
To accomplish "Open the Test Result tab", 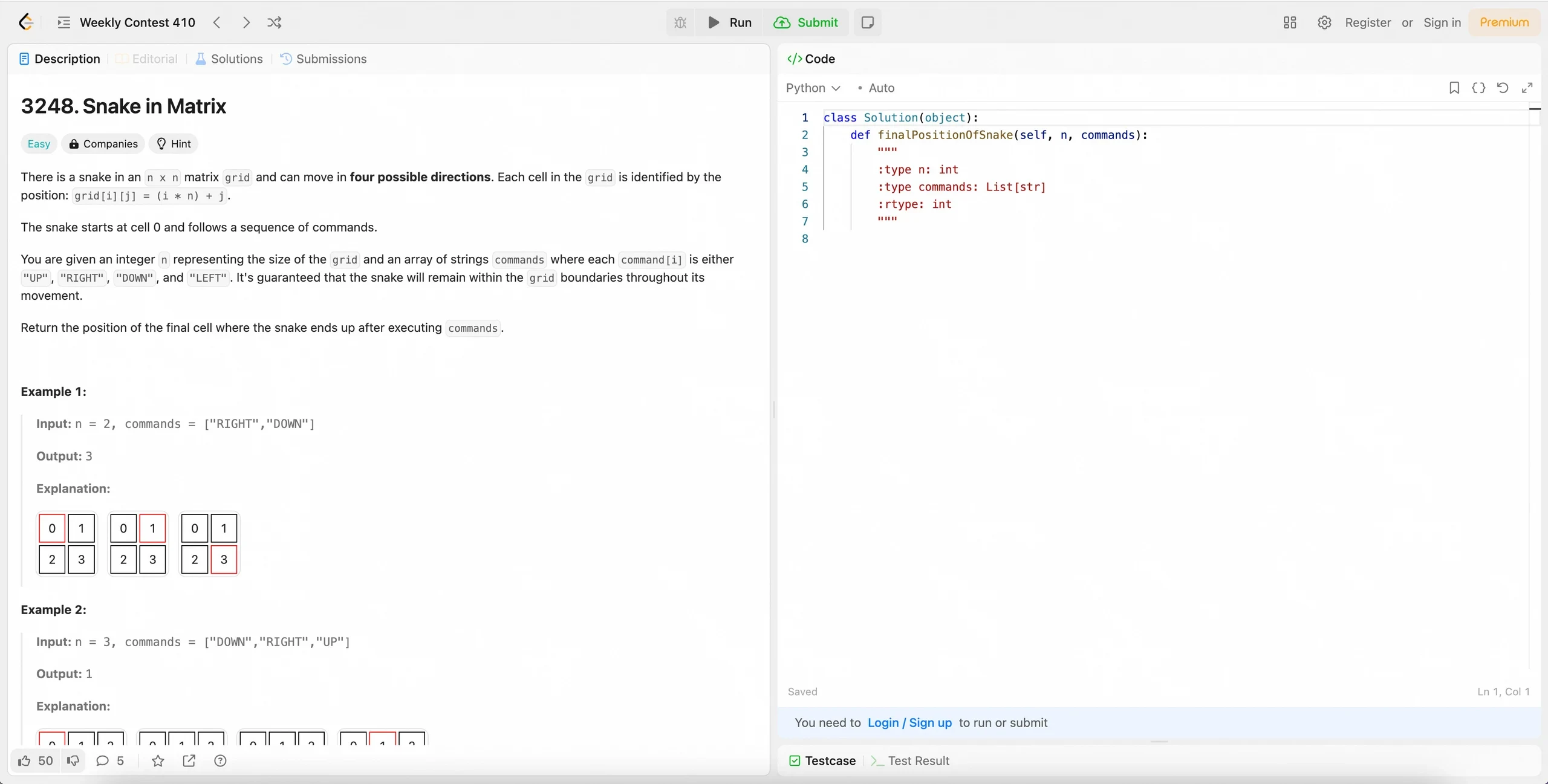I will (x=910, y=760).
